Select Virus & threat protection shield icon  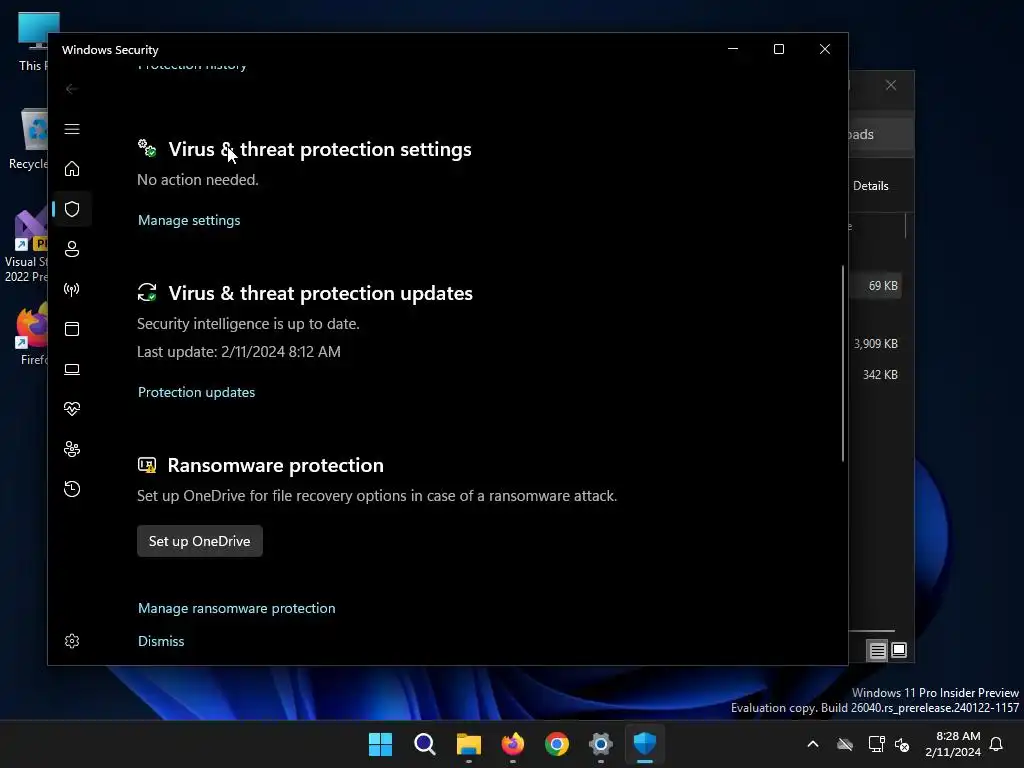[72, 209]
